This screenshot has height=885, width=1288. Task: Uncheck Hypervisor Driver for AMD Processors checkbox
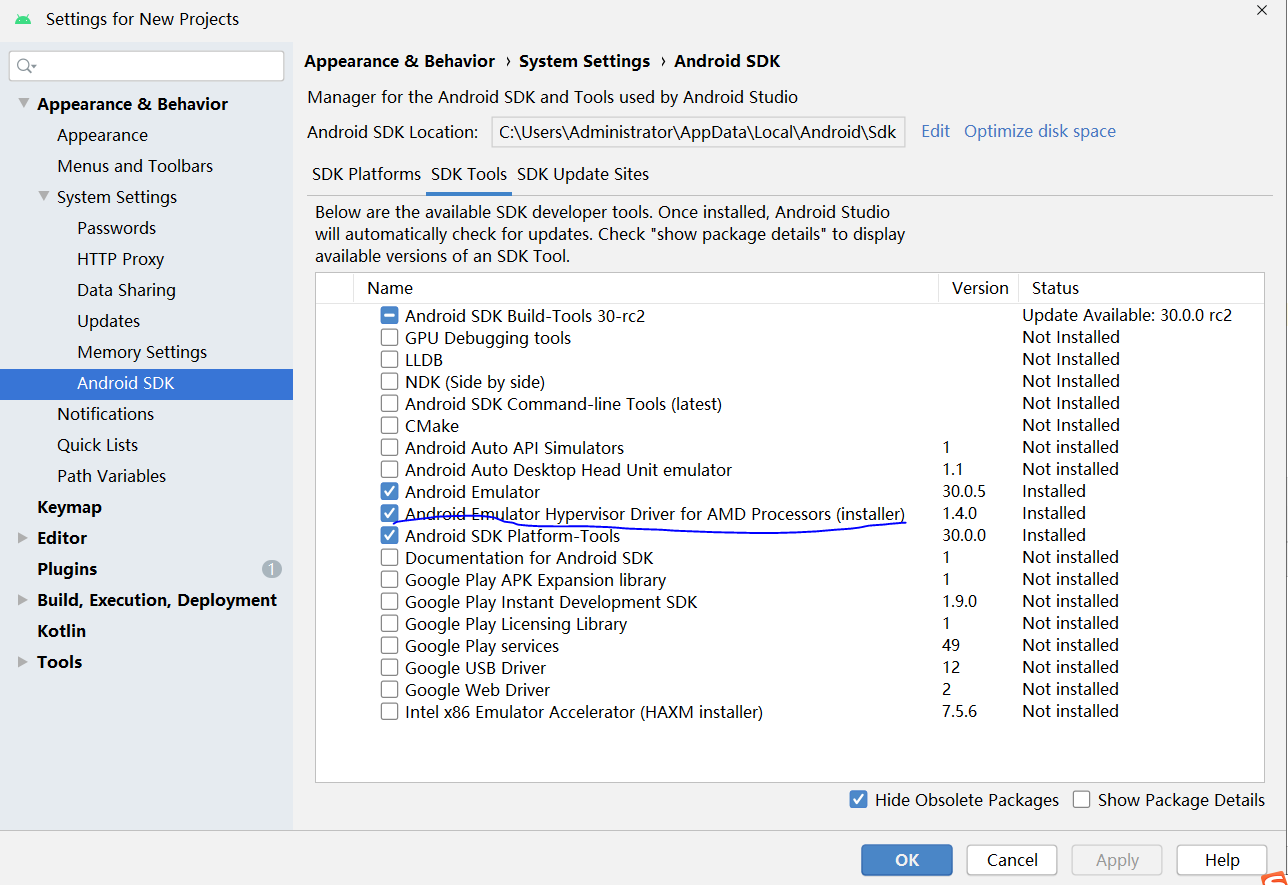[389, 513]
